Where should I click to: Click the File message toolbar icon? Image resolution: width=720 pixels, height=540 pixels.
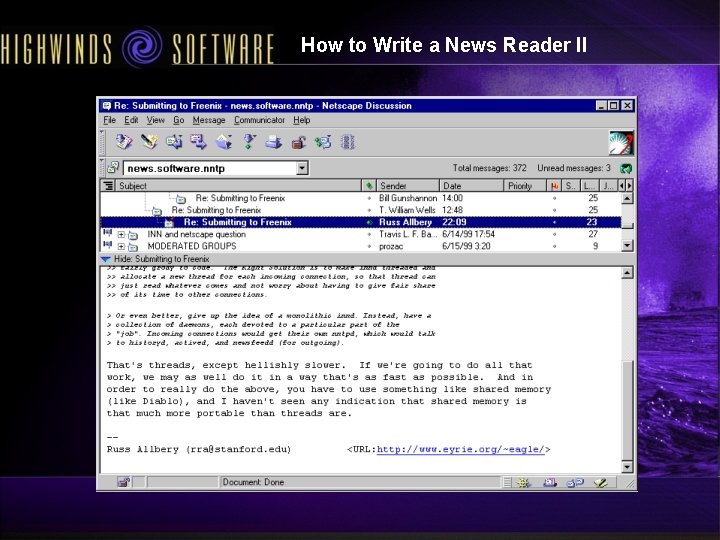coord(224,141)
